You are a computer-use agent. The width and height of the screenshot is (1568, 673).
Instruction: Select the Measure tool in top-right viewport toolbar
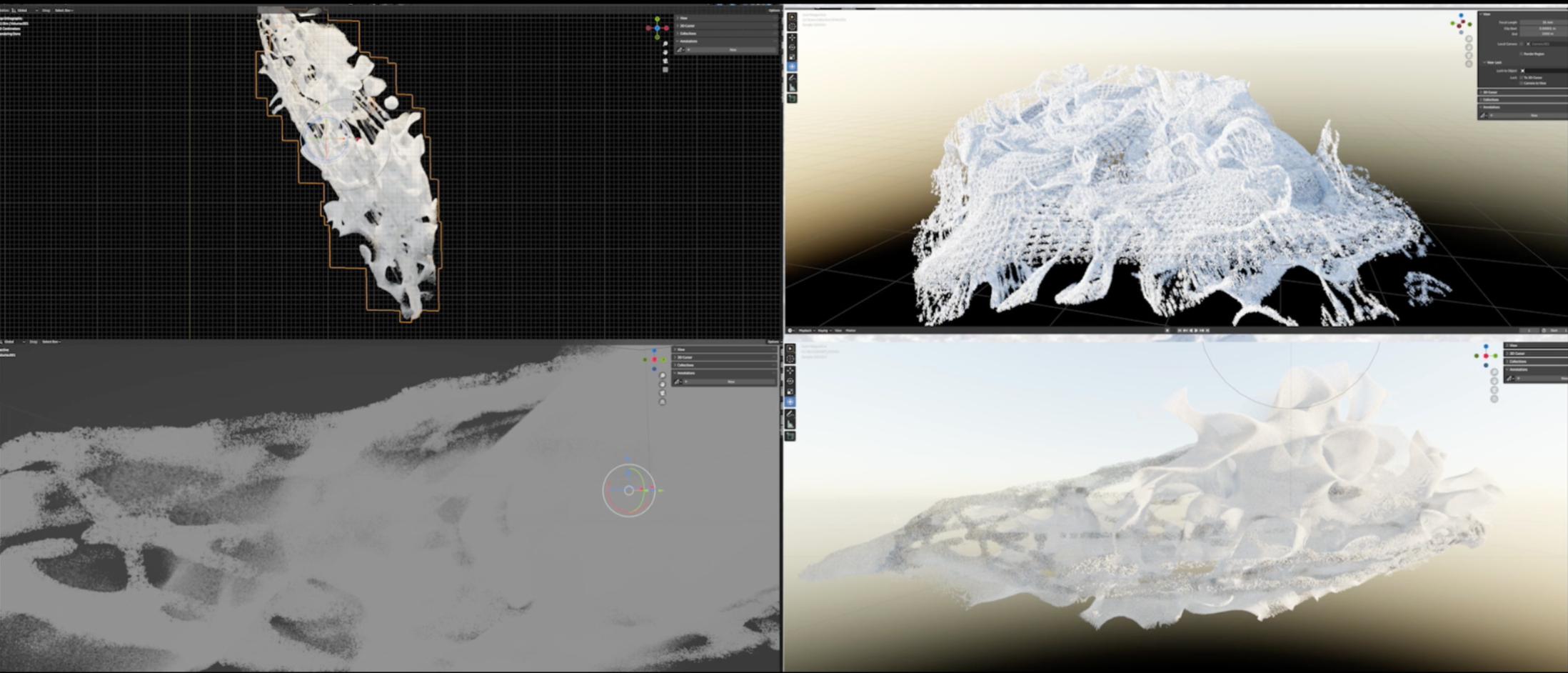792,87
